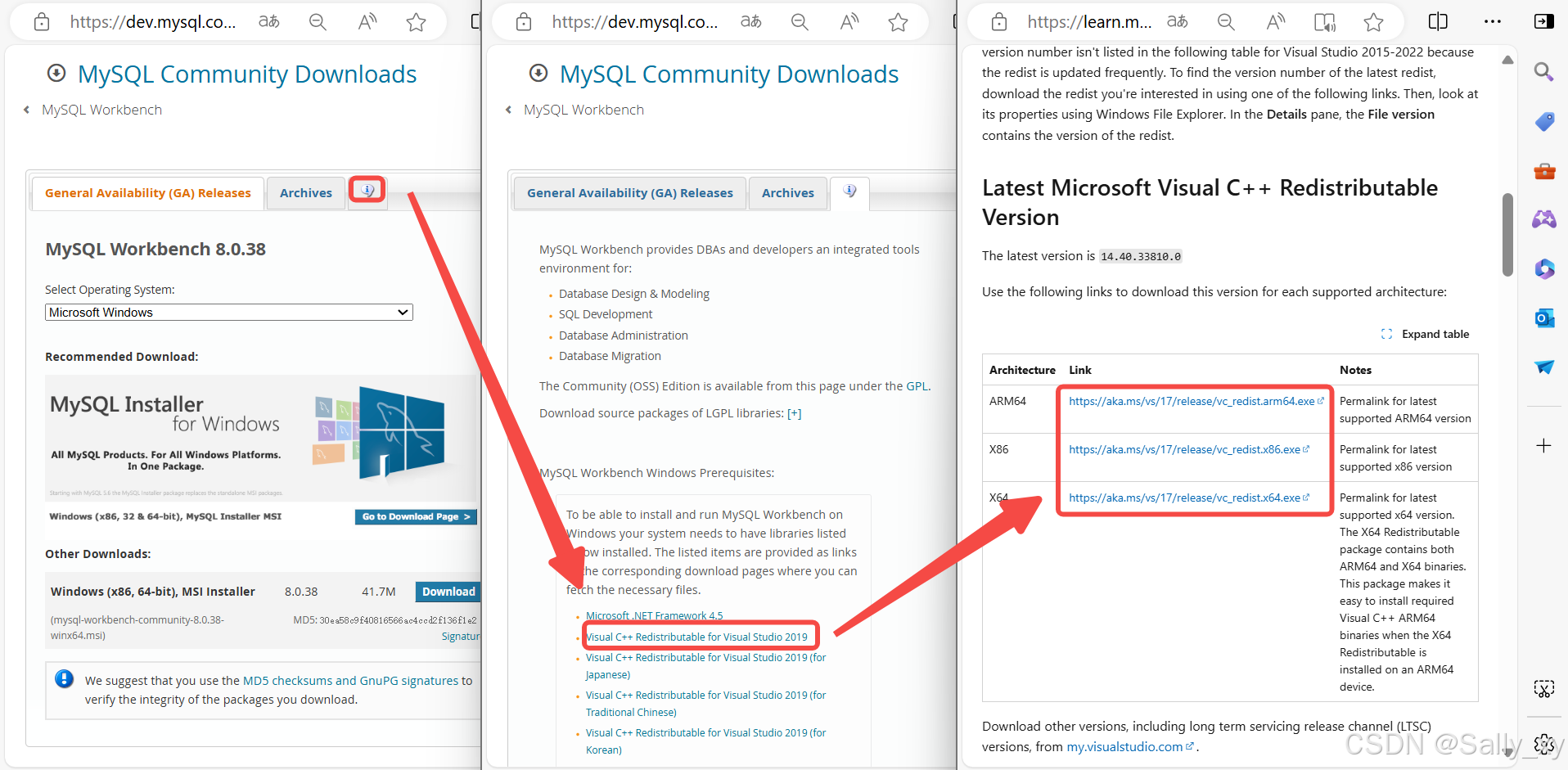
Task: Open immersive reader in learn.microsoft window
Action: (x=1325, y=22)
